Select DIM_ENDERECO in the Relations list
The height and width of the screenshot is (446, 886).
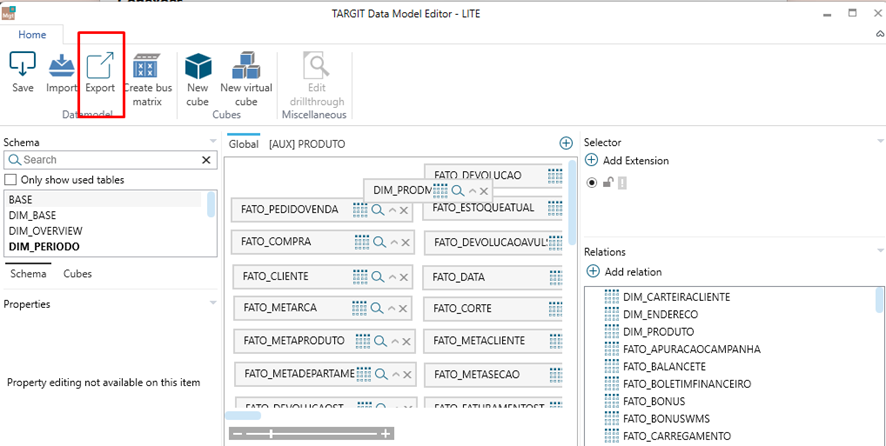click(x=660, y=314)
